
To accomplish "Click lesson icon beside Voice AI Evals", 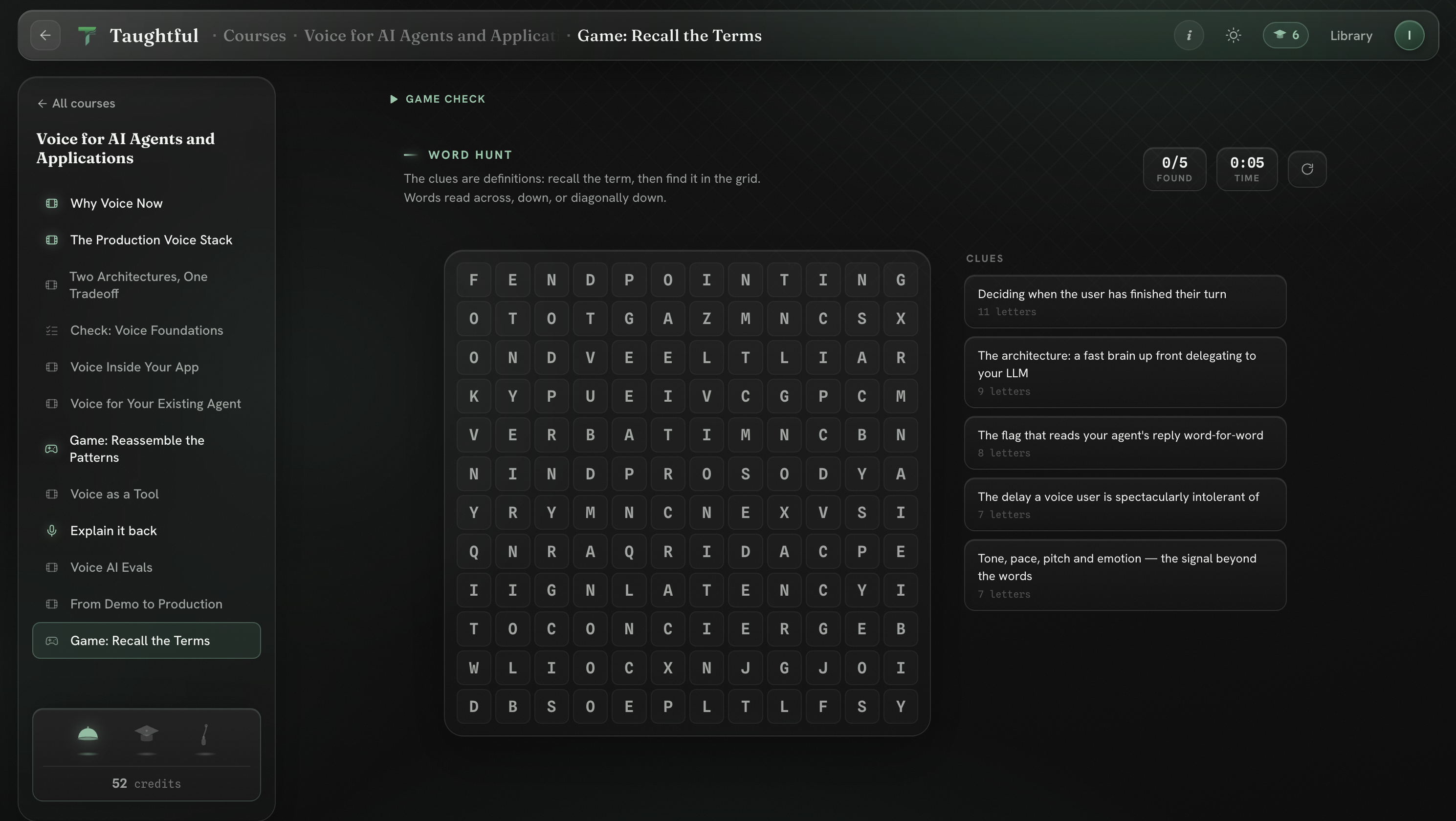I will (x=51, y=568).
